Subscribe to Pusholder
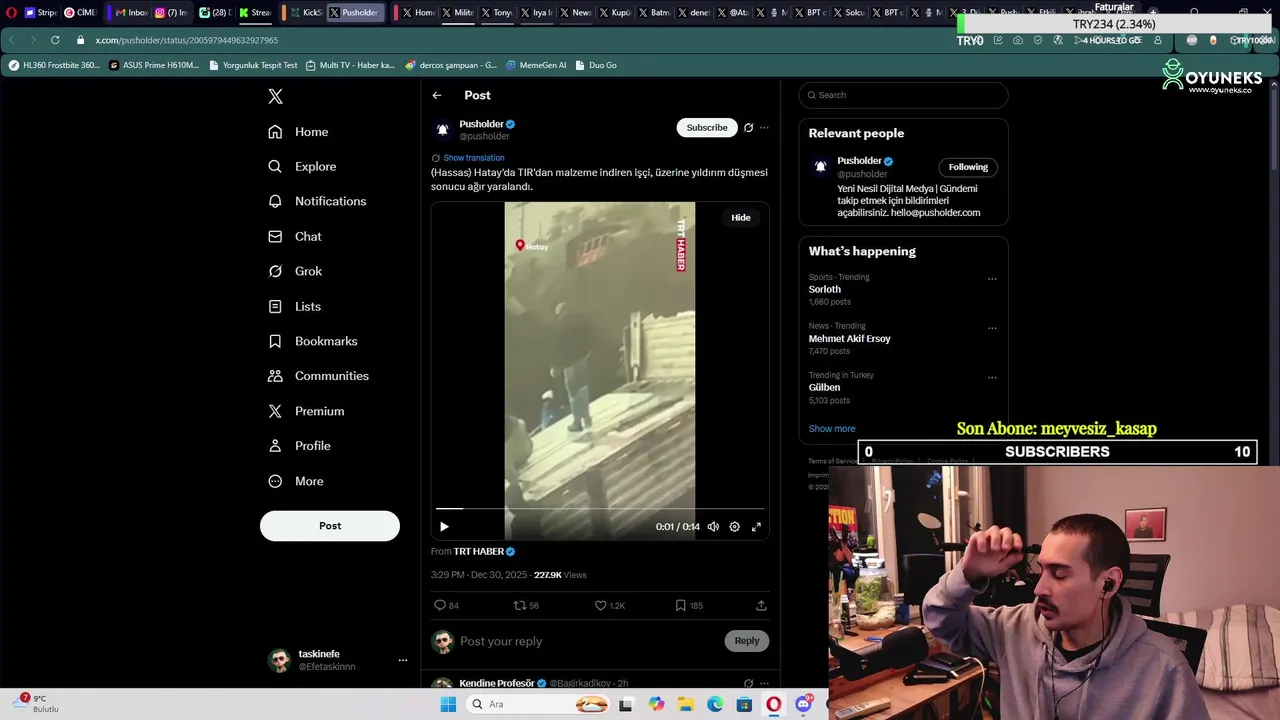The width and height of the screenshot is (1280, 720). [707, 127]
